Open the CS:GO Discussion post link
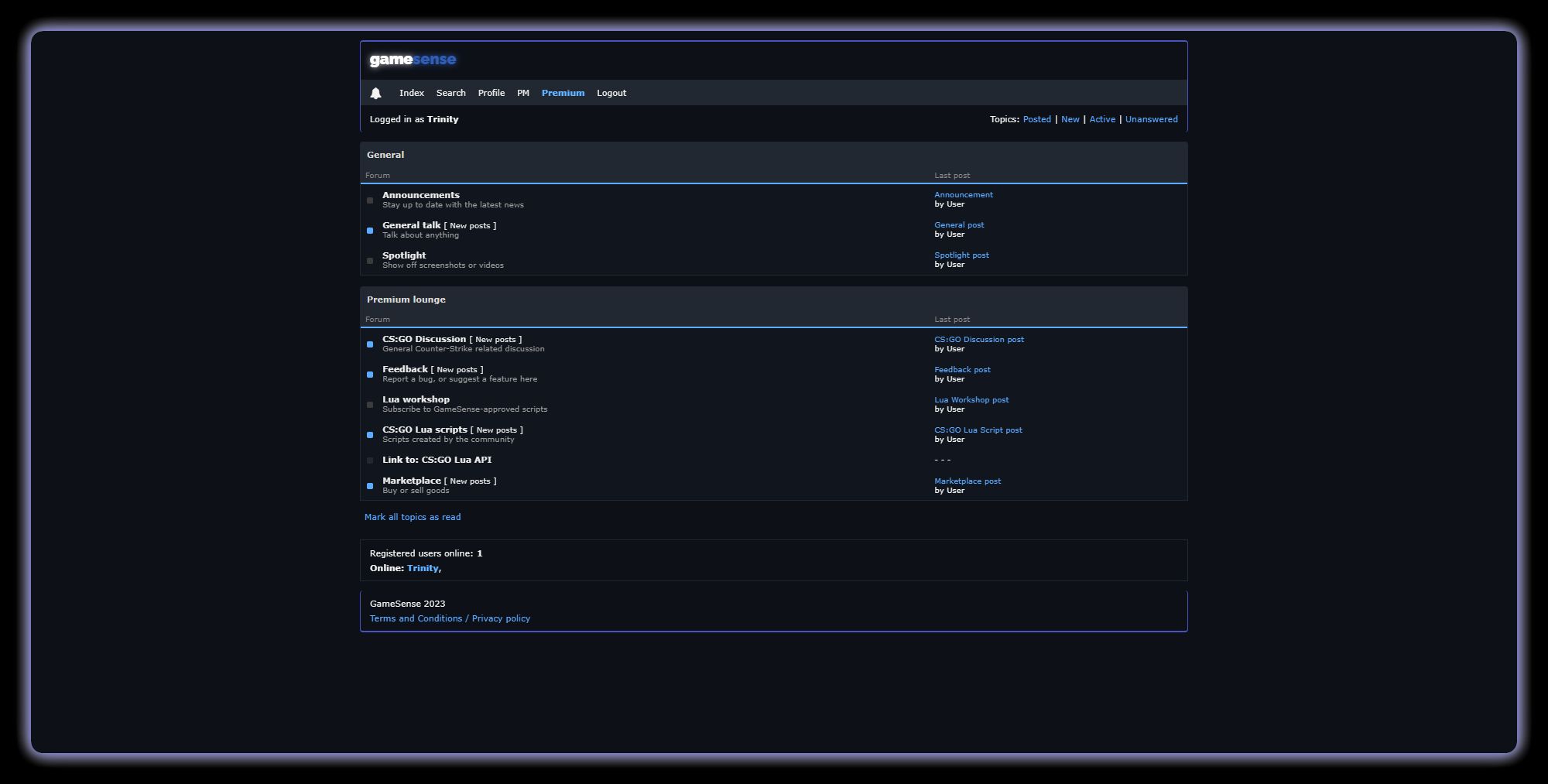This screenshot has width=1548, height=784. coord(979,340)
